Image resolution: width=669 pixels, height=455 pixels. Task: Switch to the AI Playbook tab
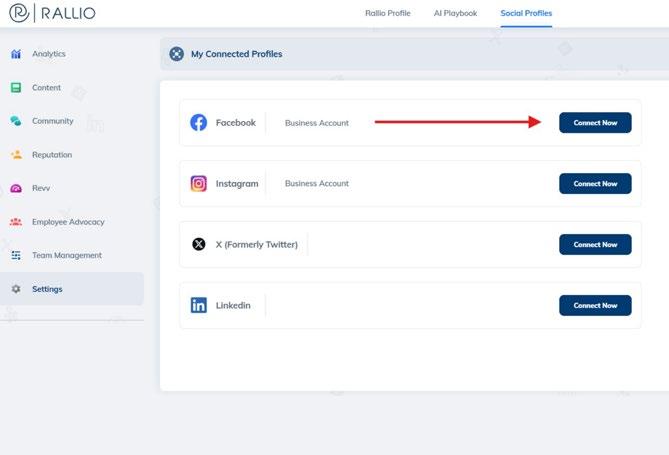(x=455, y=13)
